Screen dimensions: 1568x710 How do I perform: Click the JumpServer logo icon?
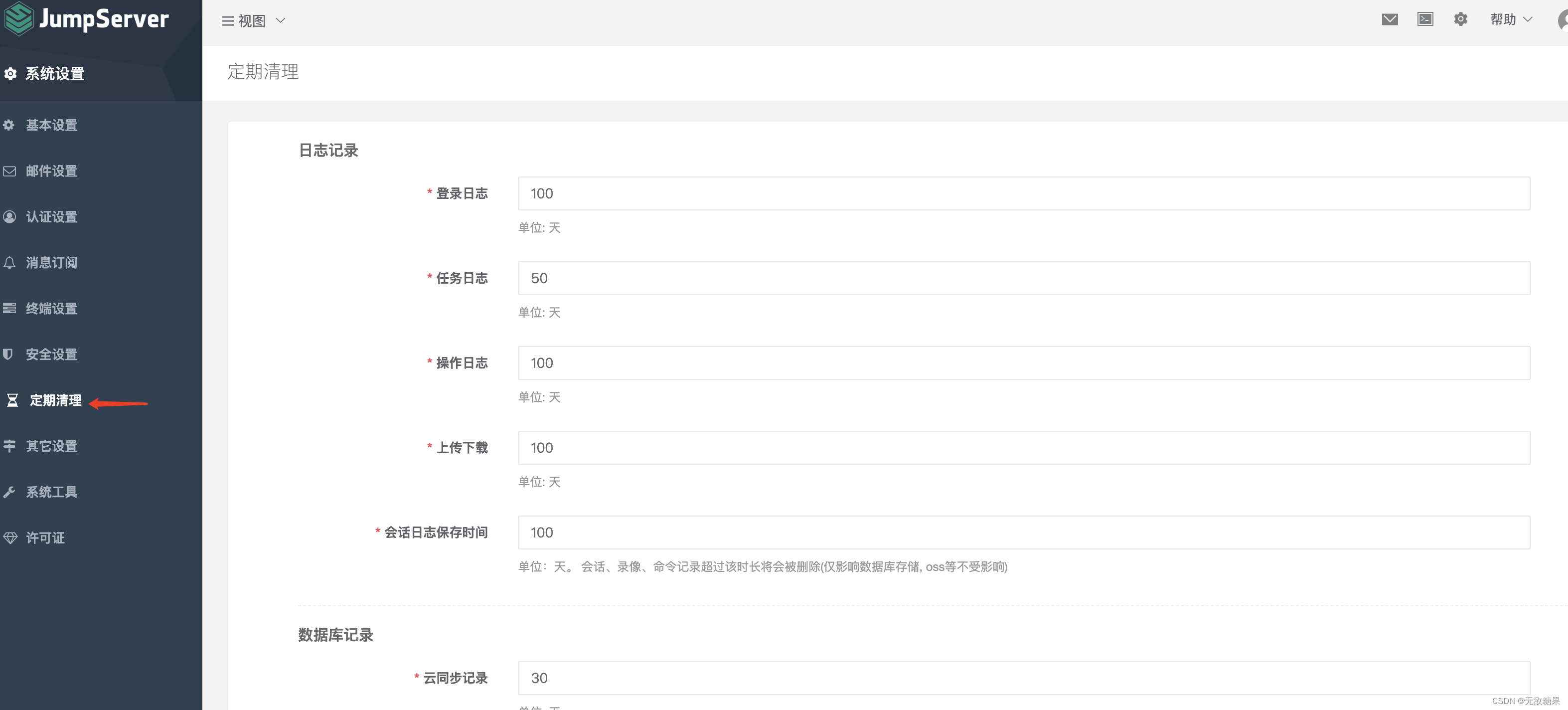[x=19, y=18]
